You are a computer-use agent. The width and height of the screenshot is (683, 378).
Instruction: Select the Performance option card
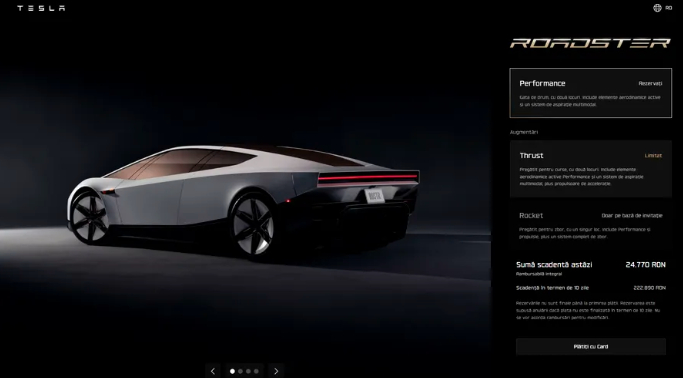click(x=591, y=93)
